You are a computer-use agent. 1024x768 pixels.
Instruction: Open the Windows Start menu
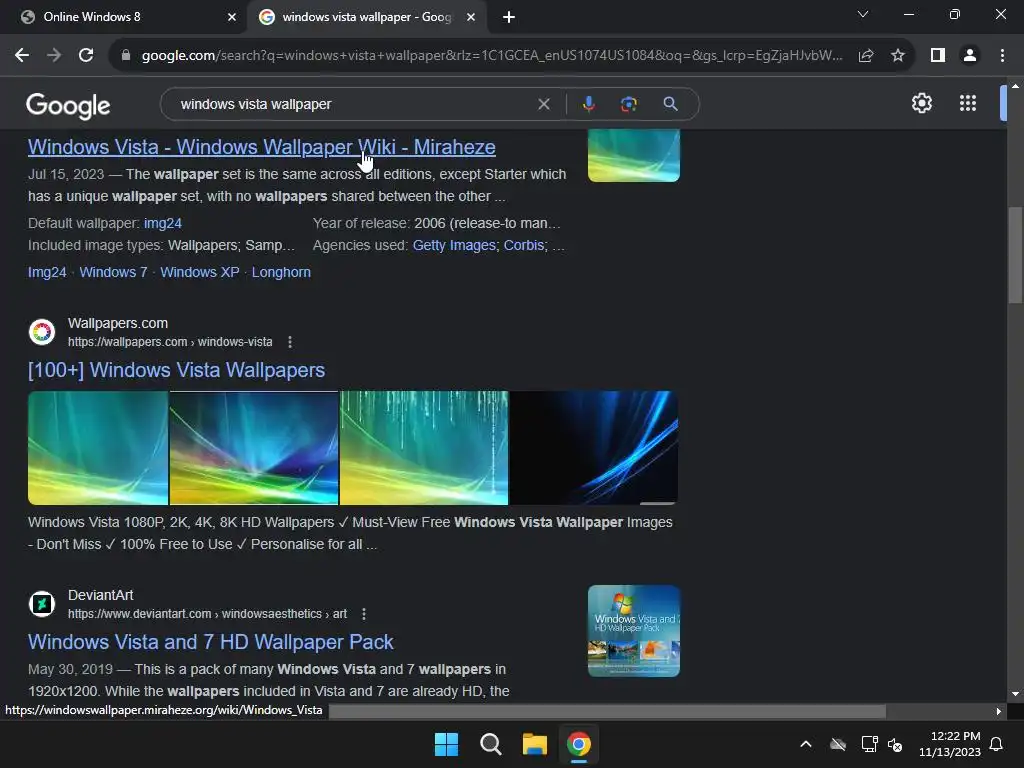coord(447,744)
